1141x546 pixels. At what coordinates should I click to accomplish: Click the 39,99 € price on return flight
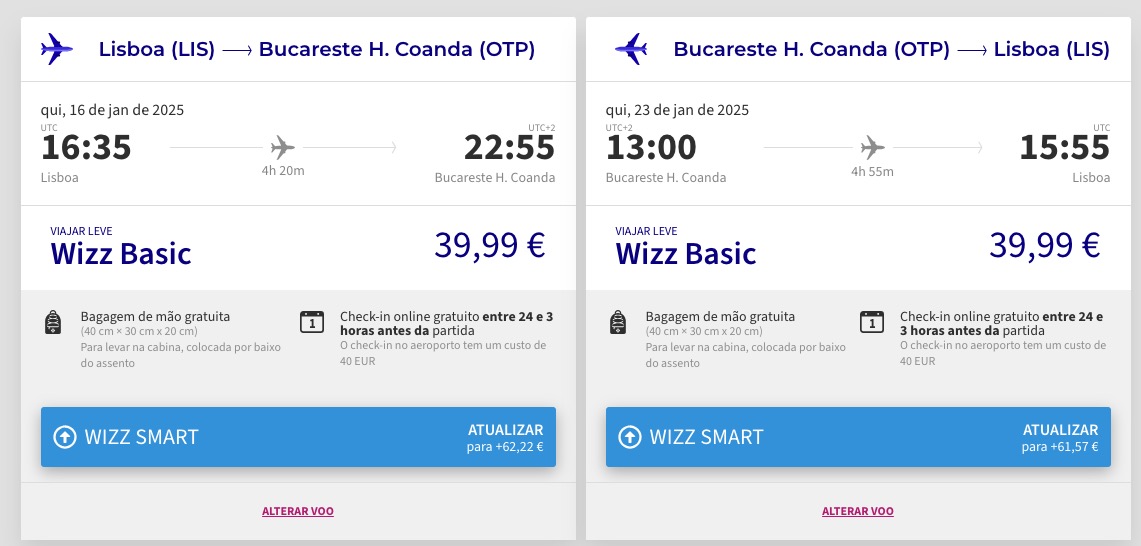[x=1044, y=245]
